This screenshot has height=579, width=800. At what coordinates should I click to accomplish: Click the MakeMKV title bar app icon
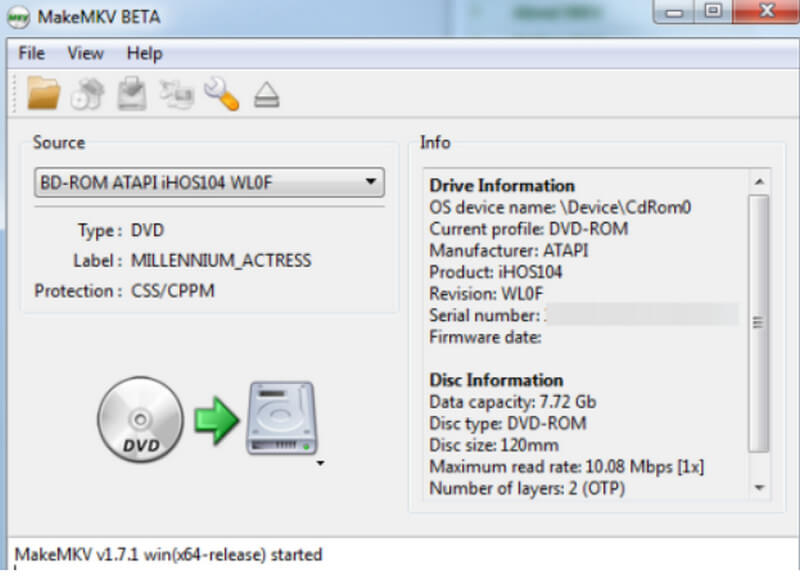coord(18,17)
